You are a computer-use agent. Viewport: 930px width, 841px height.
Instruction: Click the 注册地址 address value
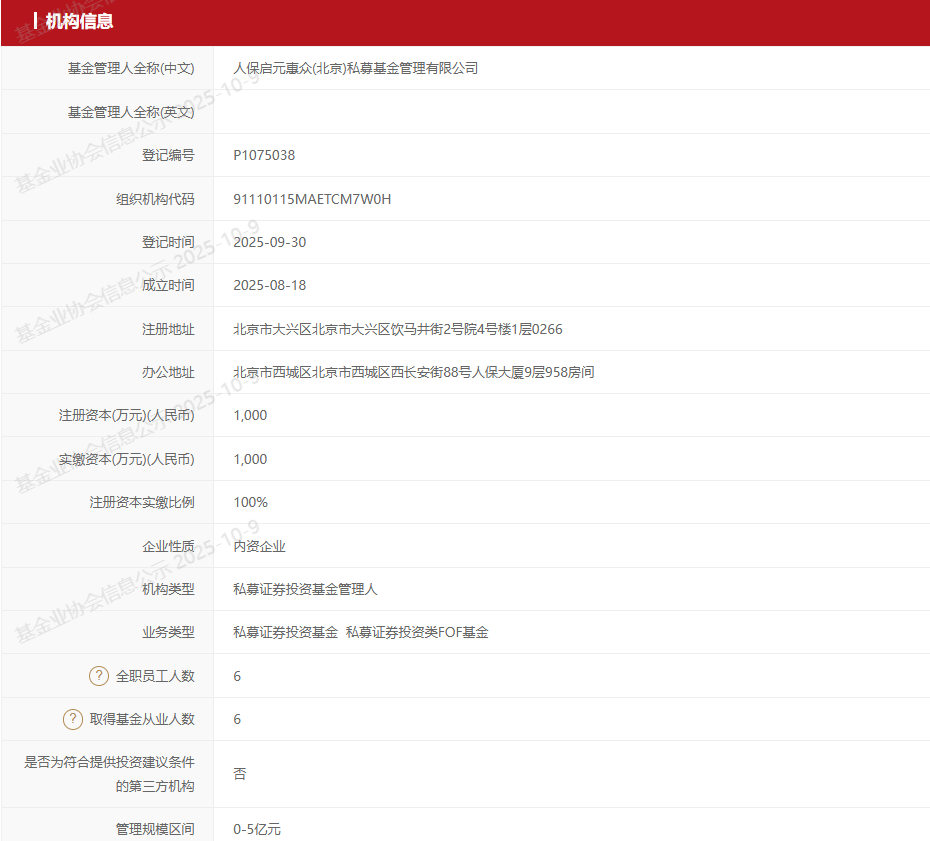[398, 329]
